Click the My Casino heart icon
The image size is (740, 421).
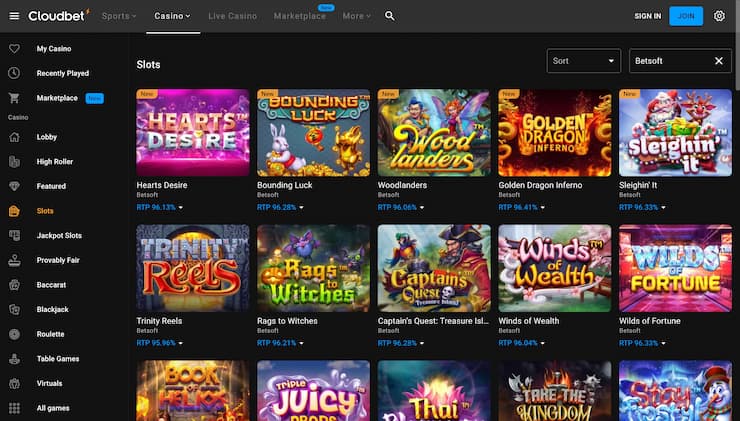tap(14, 49)
